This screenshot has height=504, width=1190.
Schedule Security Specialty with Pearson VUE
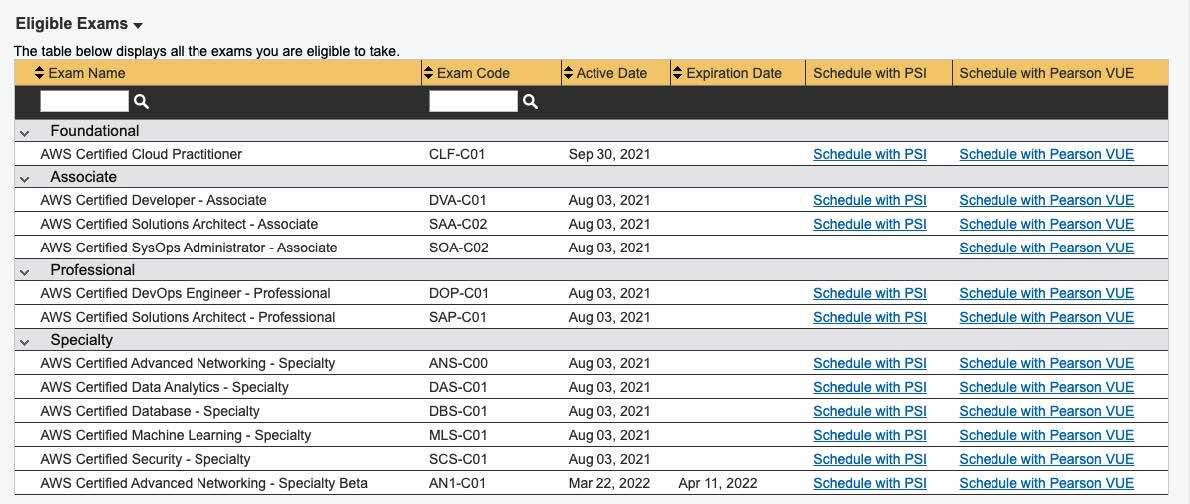tap(1046, 459)
